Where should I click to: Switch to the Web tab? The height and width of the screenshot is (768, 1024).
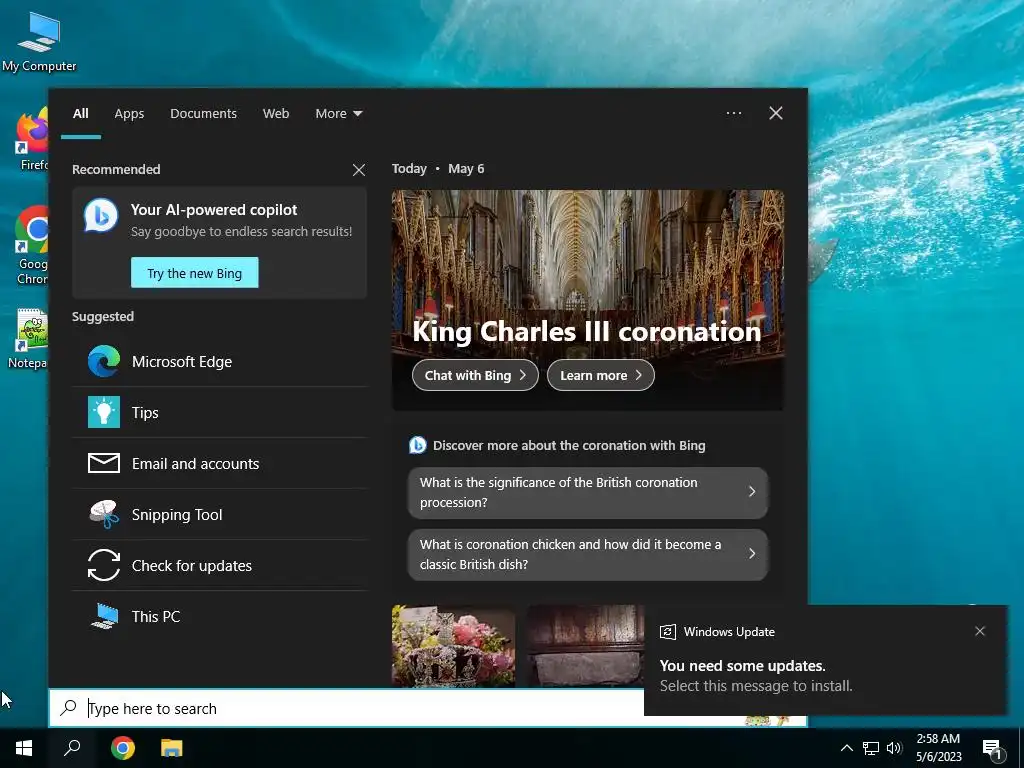pos(276,114)
